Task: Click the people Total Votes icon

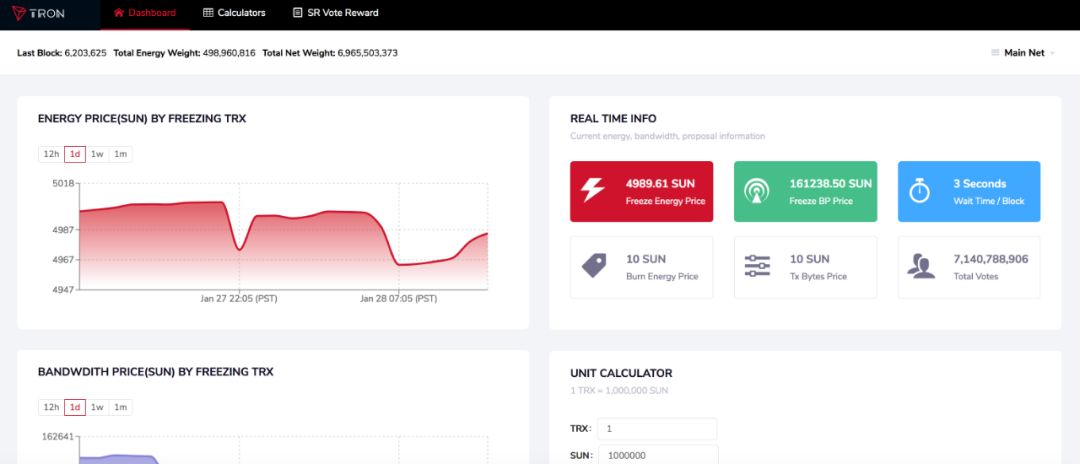Action: tap(921, 266)
